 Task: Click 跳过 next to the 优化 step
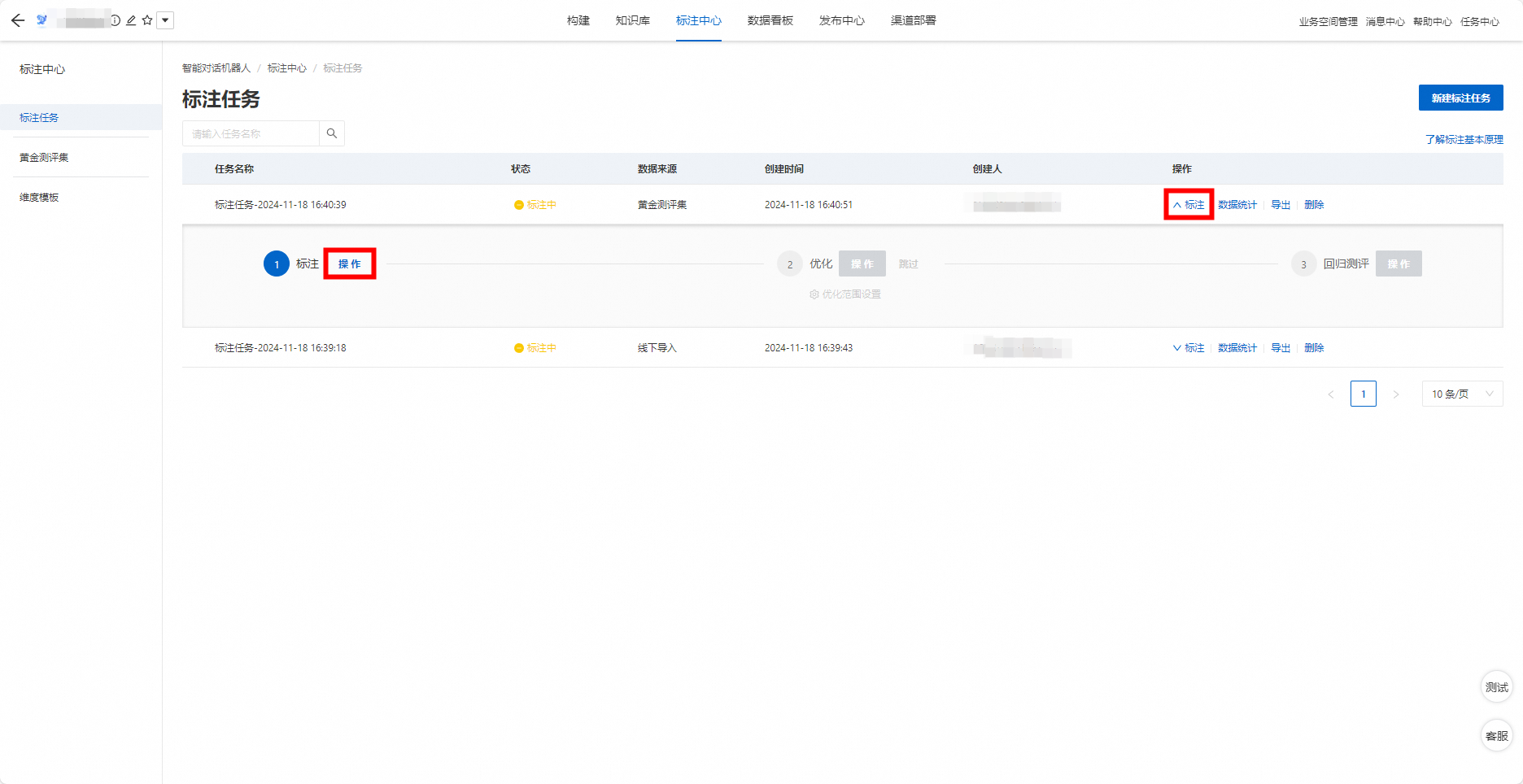(x=909, y=264)
